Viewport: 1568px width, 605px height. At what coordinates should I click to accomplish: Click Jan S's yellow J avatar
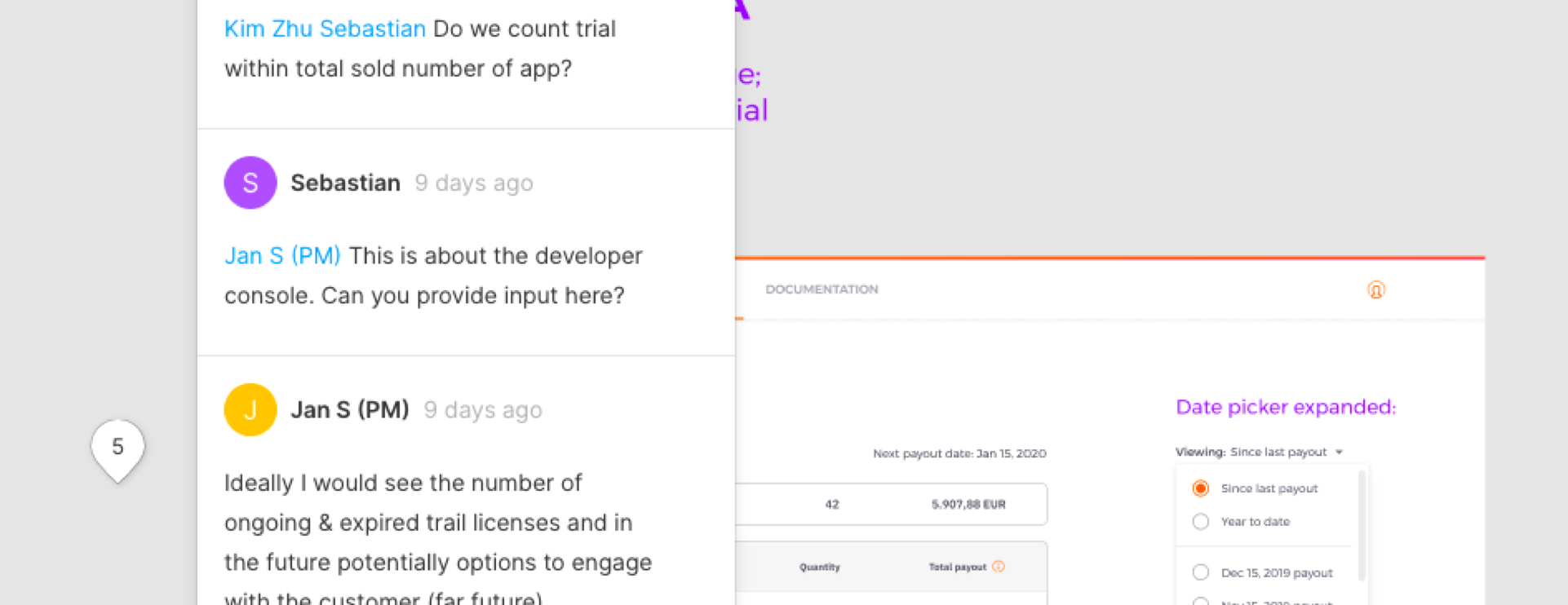250,409
